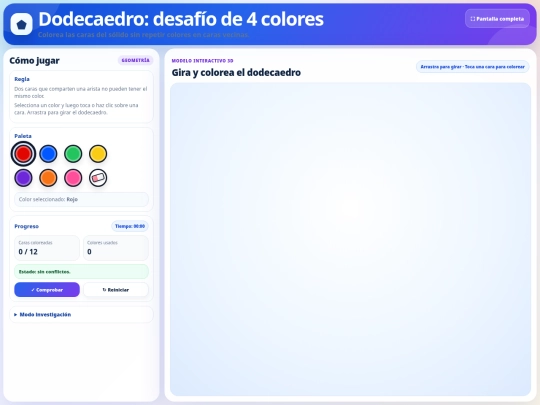540x405 pixels.
Task: Click the 'Regla' label
Action: (22, 79)
